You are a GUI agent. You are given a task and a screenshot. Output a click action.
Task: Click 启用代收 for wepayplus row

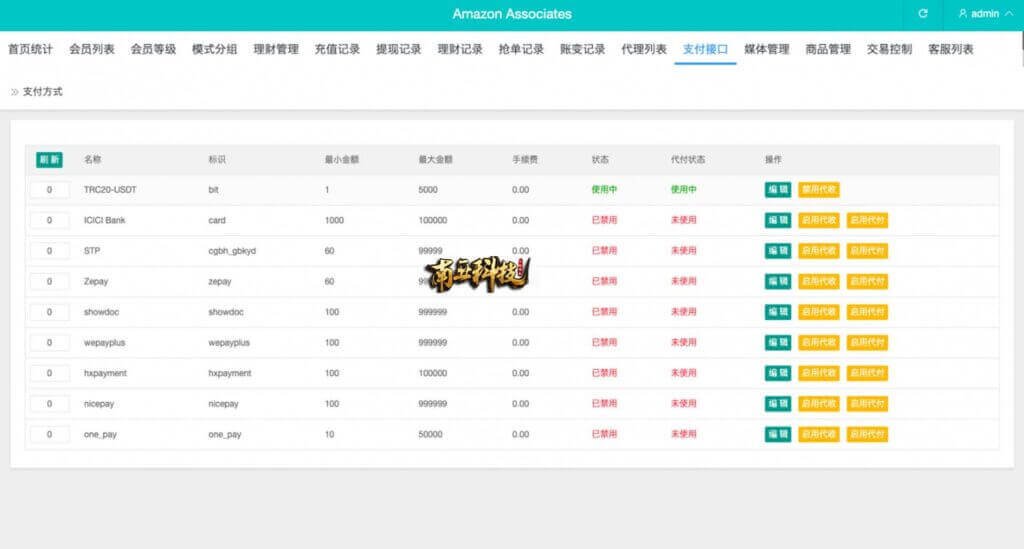click(x=819, y=343)
